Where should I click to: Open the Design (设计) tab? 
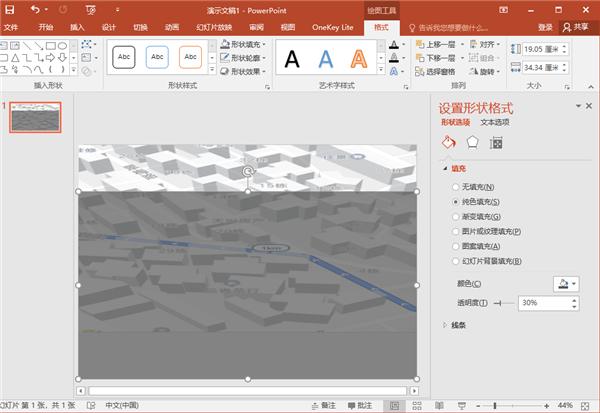click(x=109, y=27)
